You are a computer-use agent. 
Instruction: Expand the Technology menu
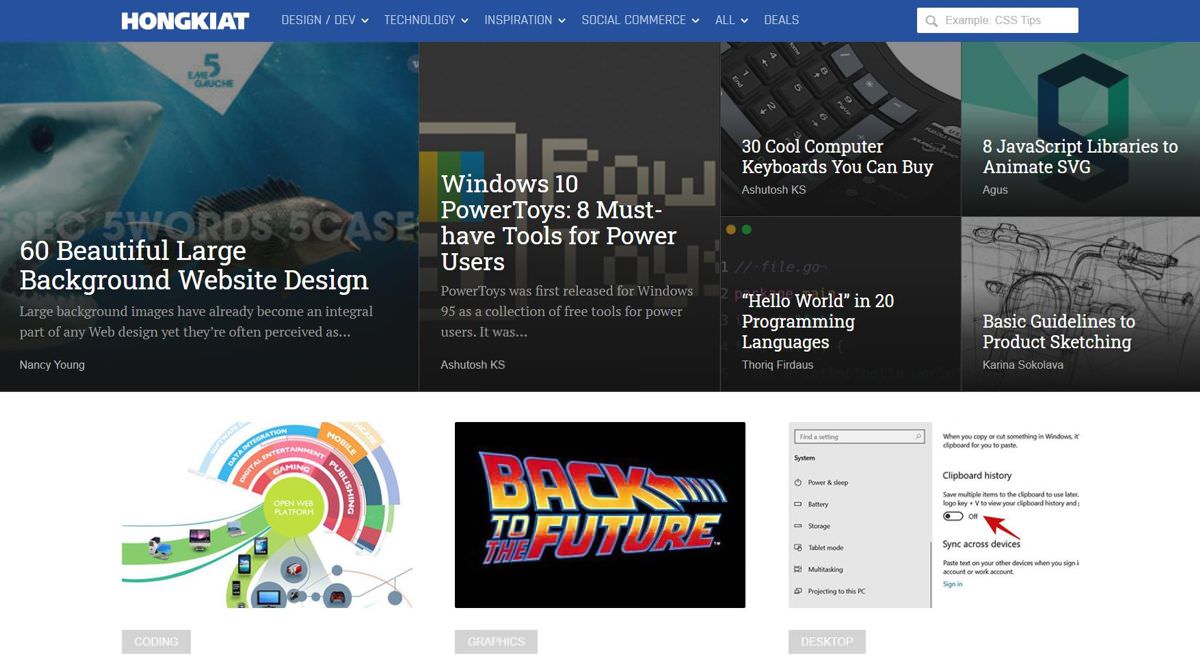[426, 20]
